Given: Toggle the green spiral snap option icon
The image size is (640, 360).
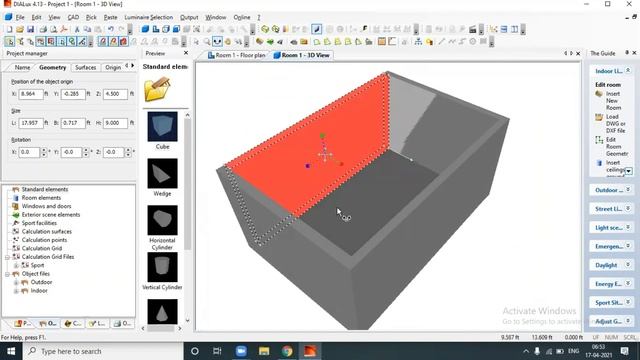Looking at the screenshot, I should (x=71, y=42).
